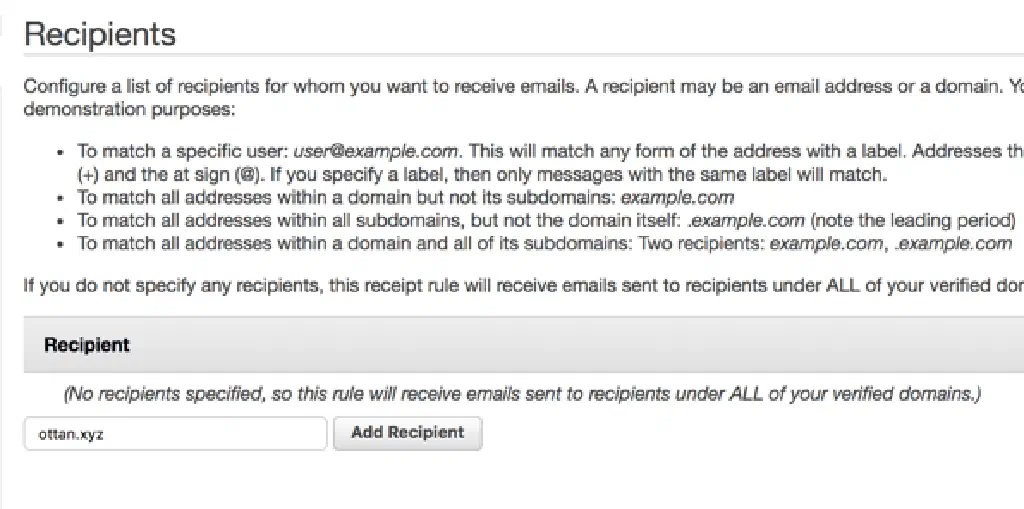
Task: Click the "and the at sign (@)" line
Action: pyautogui.click(x=150, y=175)
